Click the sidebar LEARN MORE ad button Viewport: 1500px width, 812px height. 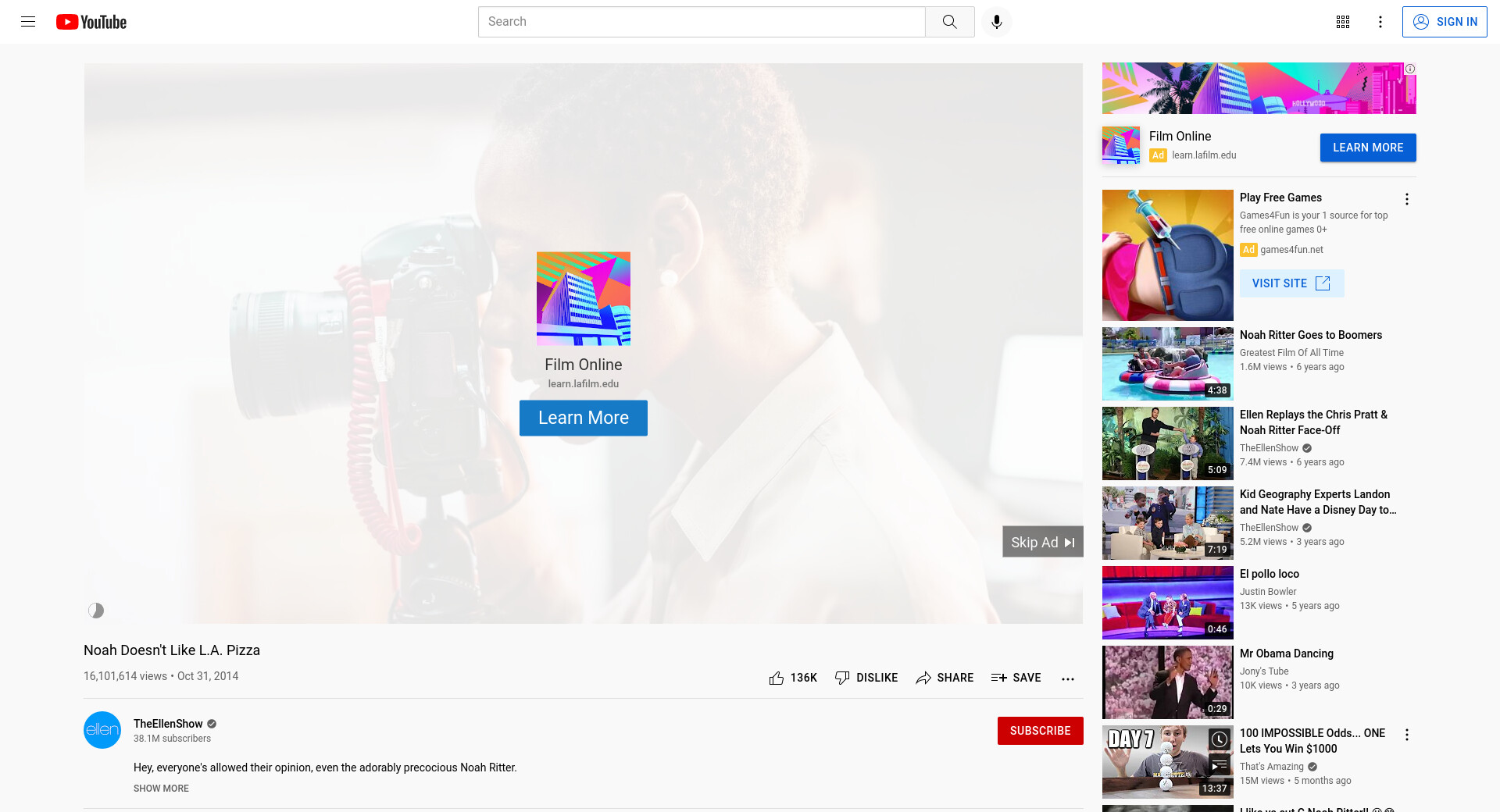[x=1367, y=148]
